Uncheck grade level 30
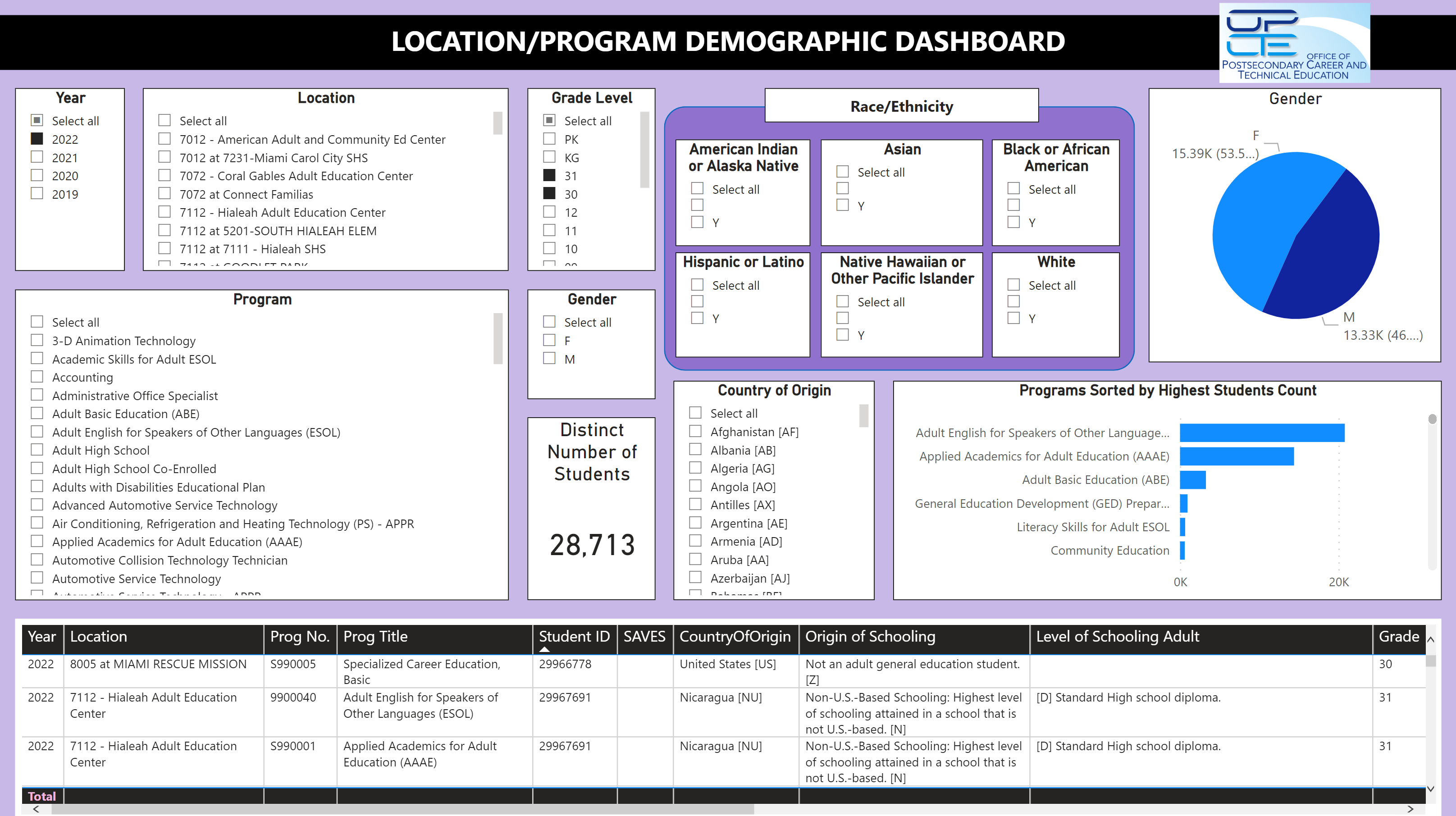Screen dimensions: 1456x816 (x=549, y=193)
